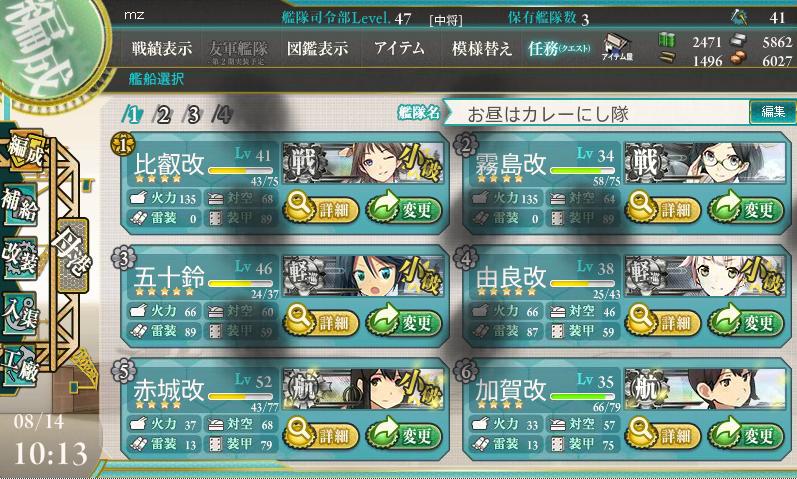Screen dimensions: 797x479
Task: Click the magnifier 詳細 for 比叡改
Action: pos(321,208)
